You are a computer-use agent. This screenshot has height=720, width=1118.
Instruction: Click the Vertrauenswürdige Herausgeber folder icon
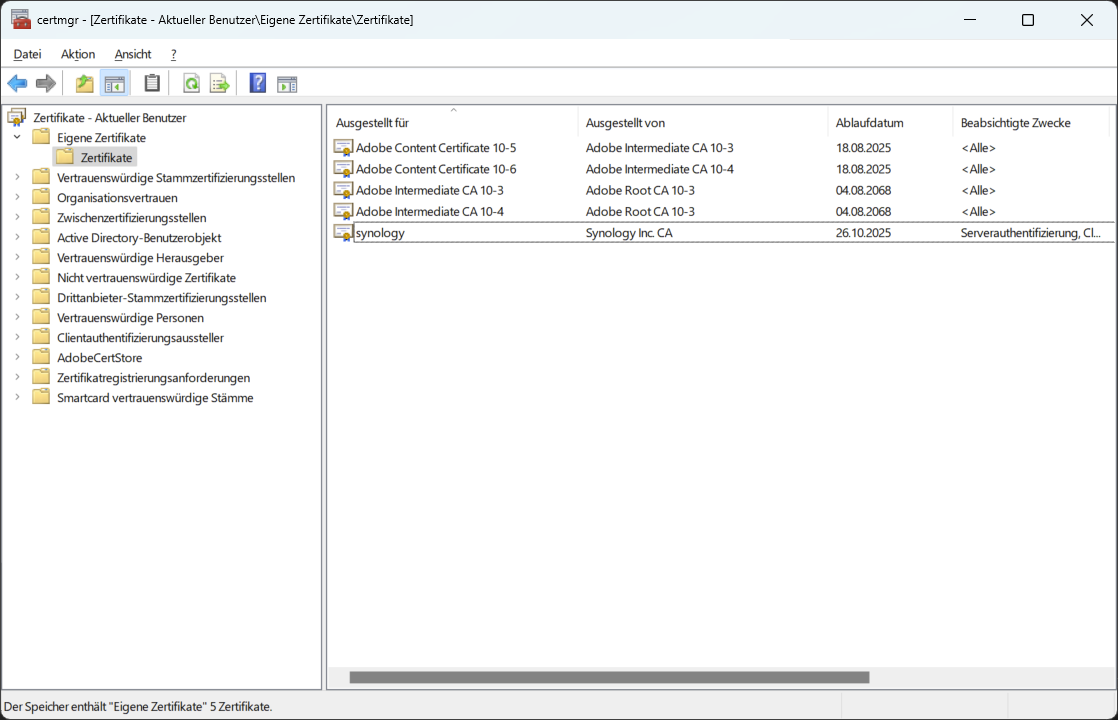pos(41,257)
